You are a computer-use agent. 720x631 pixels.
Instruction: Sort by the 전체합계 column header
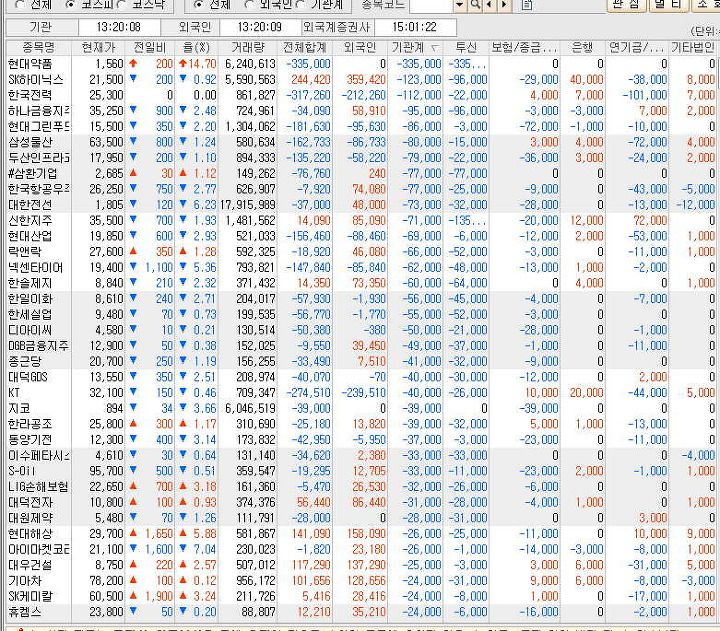point(305,47)
